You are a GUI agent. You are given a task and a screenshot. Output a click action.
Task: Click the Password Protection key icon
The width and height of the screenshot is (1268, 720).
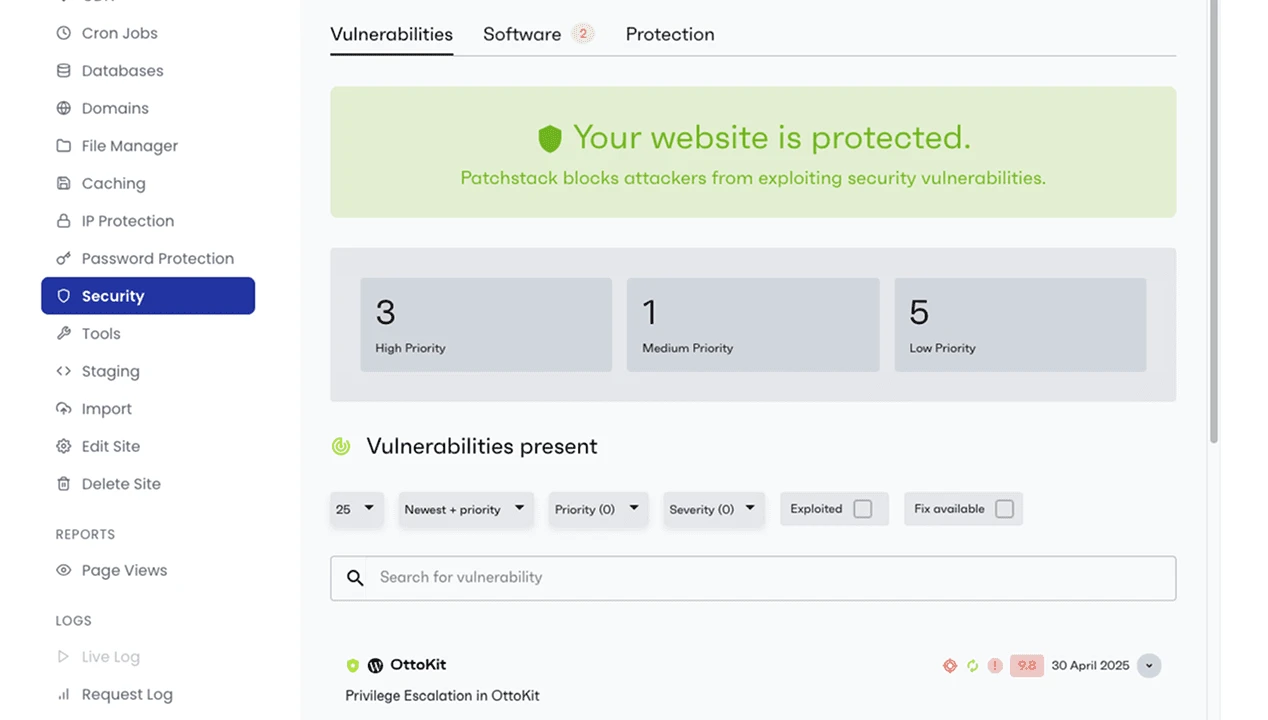64,259
